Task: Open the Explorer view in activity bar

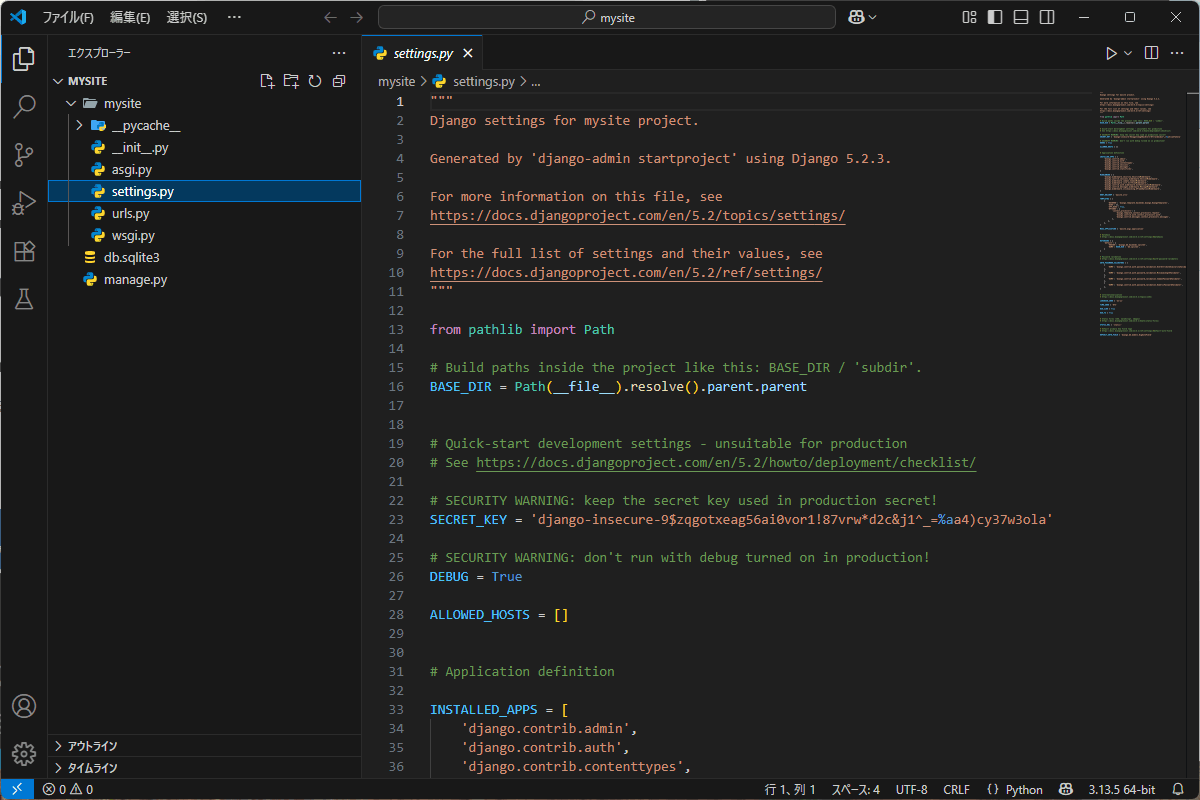Action: click(24, 59)
